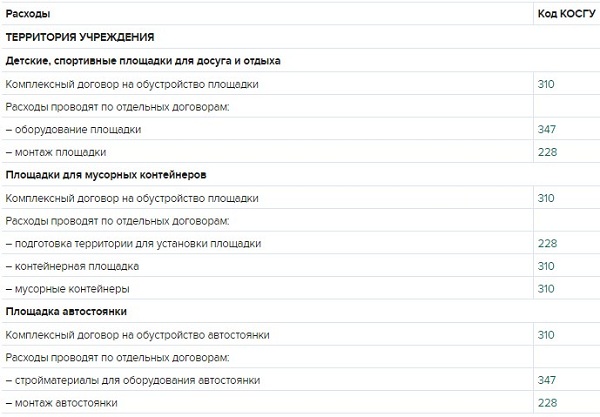600x417 pixels.
Task: Open code 228 for "монтаж площадки"
Action: tap(546, 152)
